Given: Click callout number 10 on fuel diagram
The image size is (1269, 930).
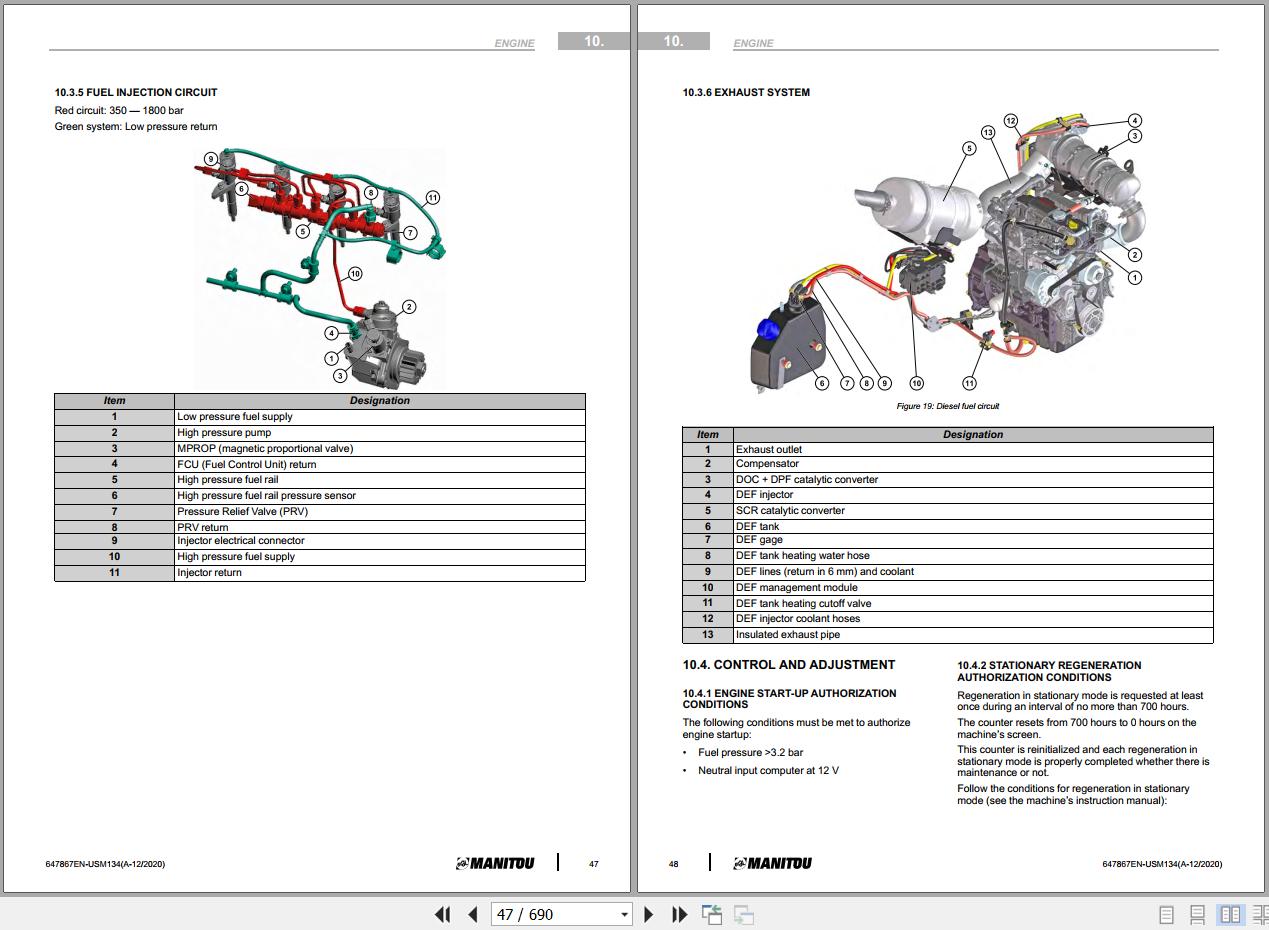Looking at the screenshot, I should [354, 273].
